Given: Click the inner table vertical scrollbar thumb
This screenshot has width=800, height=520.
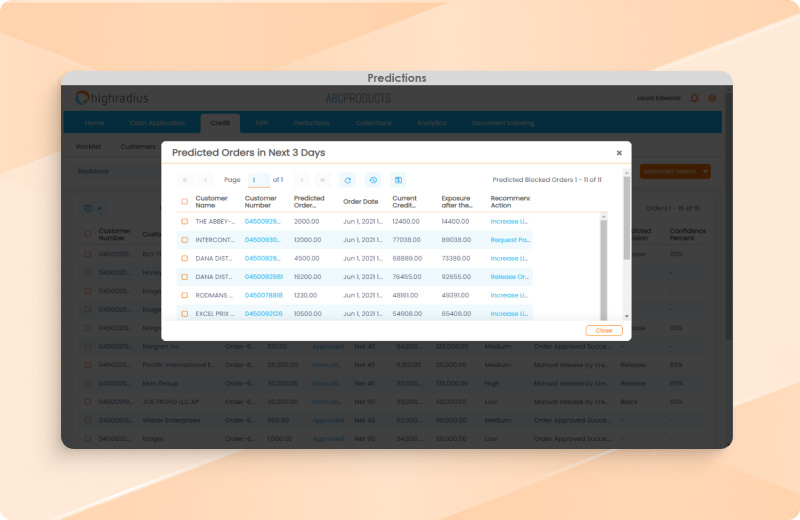Looking at the screenshot, I should click(x=604, y=269).
